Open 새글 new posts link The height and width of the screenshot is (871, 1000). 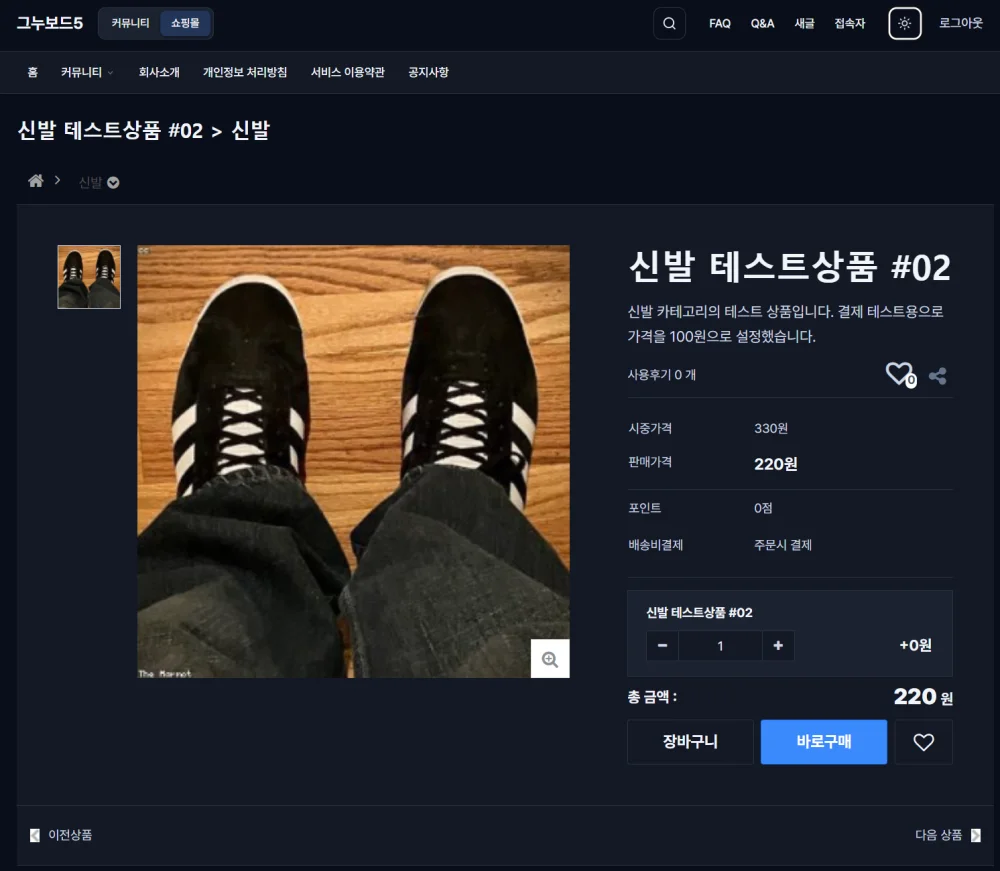(804, 24)
